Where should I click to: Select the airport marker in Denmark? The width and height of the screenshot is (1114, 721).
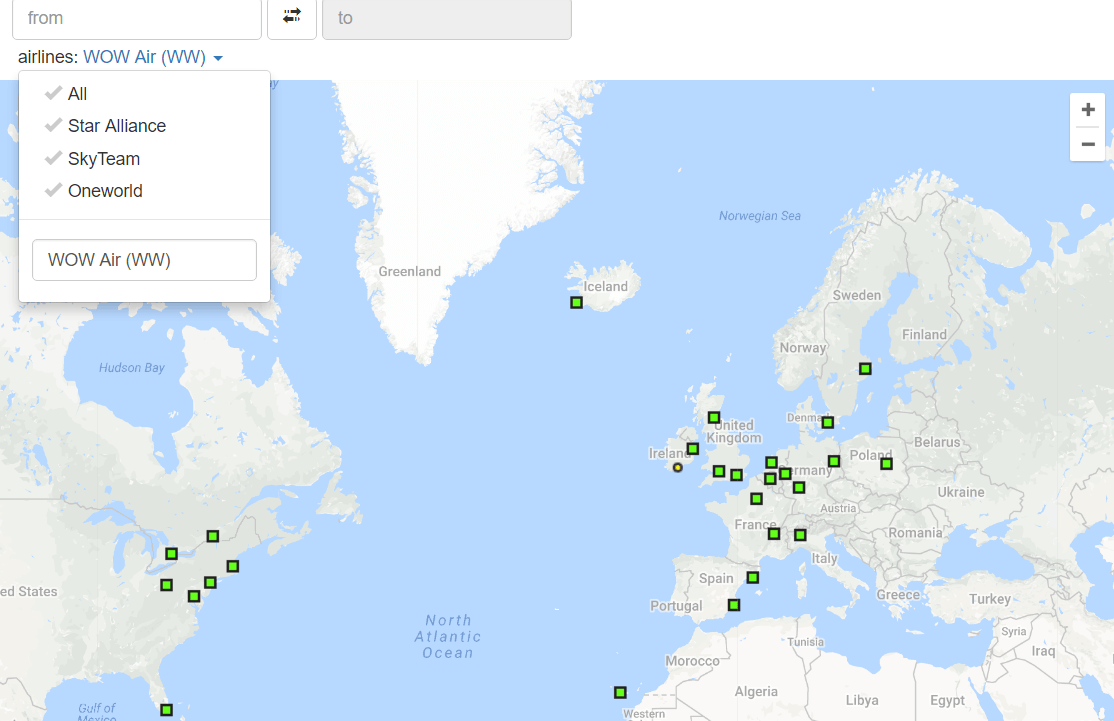coord(828,423)
